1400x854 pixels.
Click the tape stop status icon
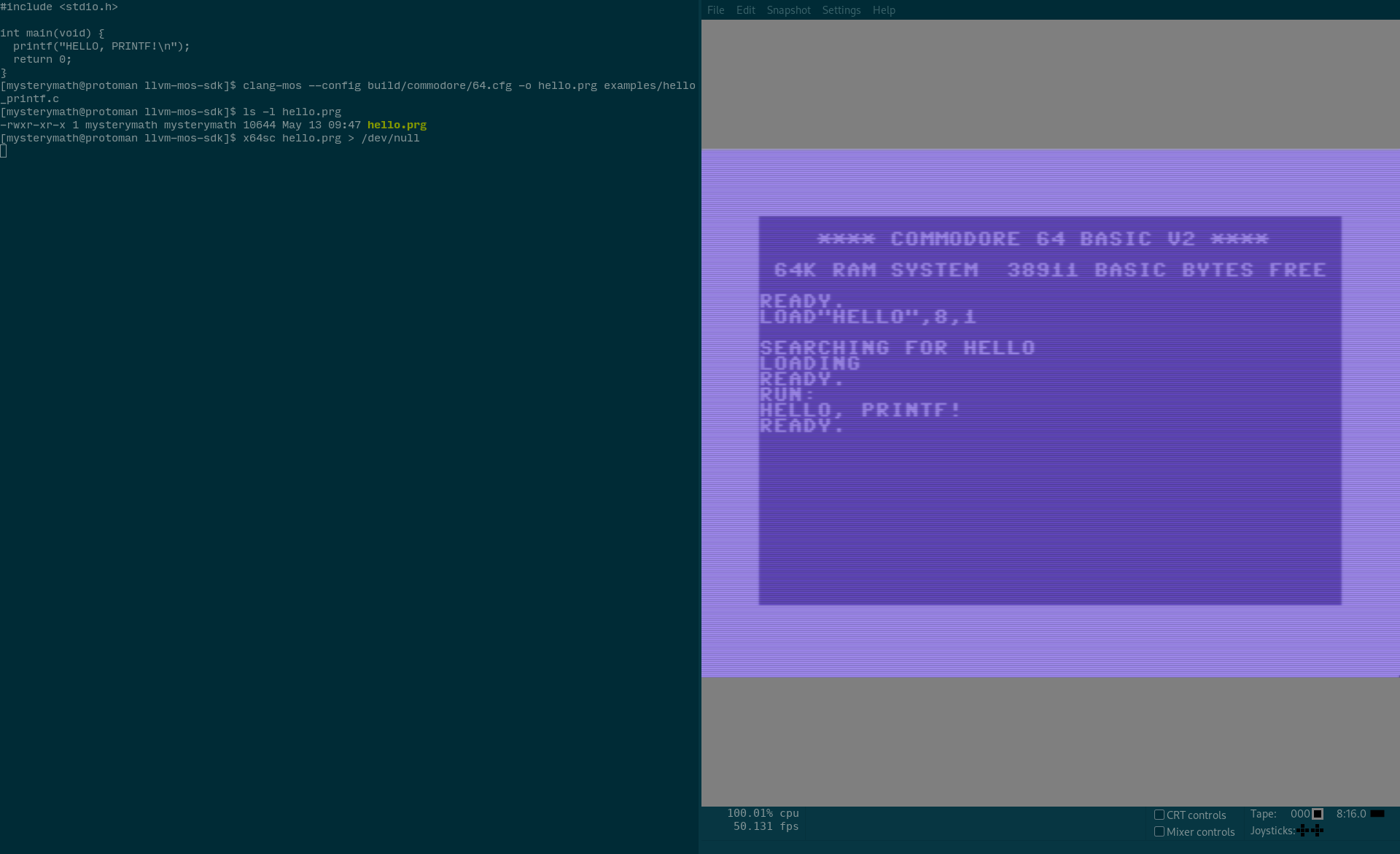pyautogui.click(x=1318, y=814)
